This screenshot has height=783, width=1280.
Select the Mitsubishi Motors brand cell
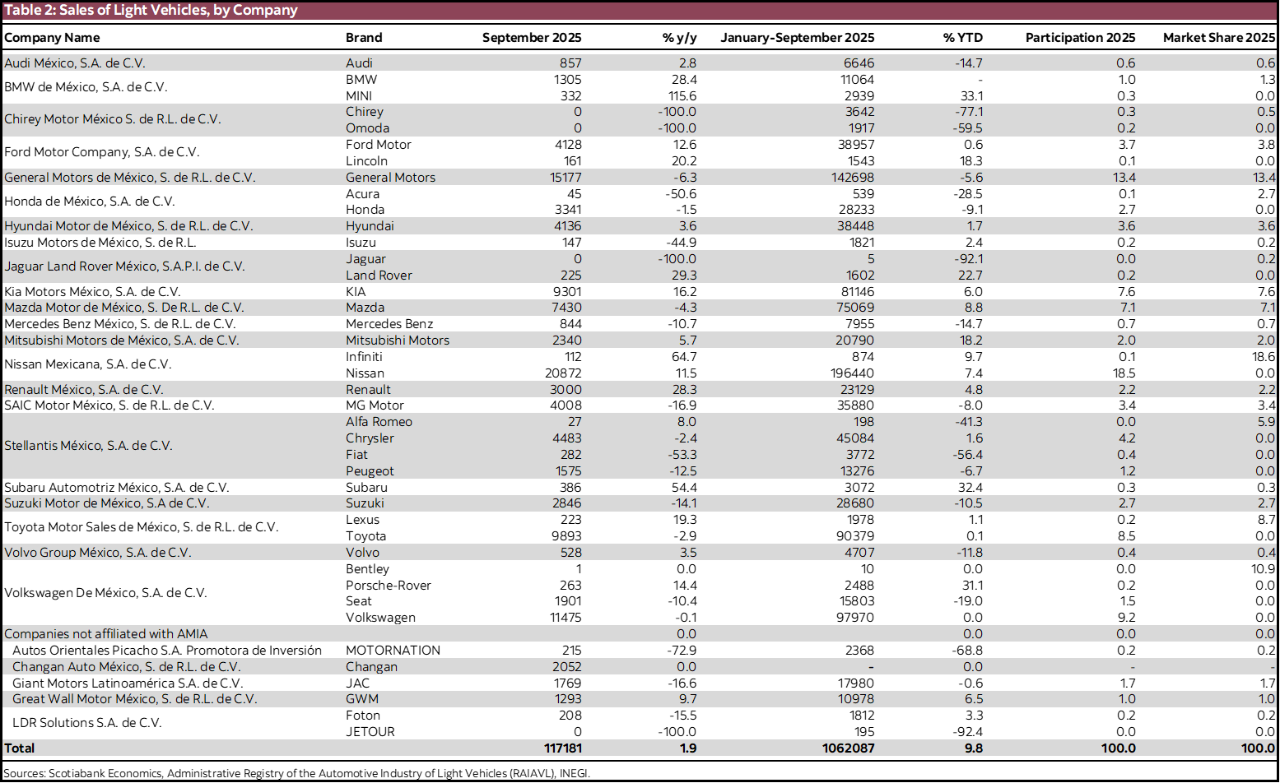point(397,340)
